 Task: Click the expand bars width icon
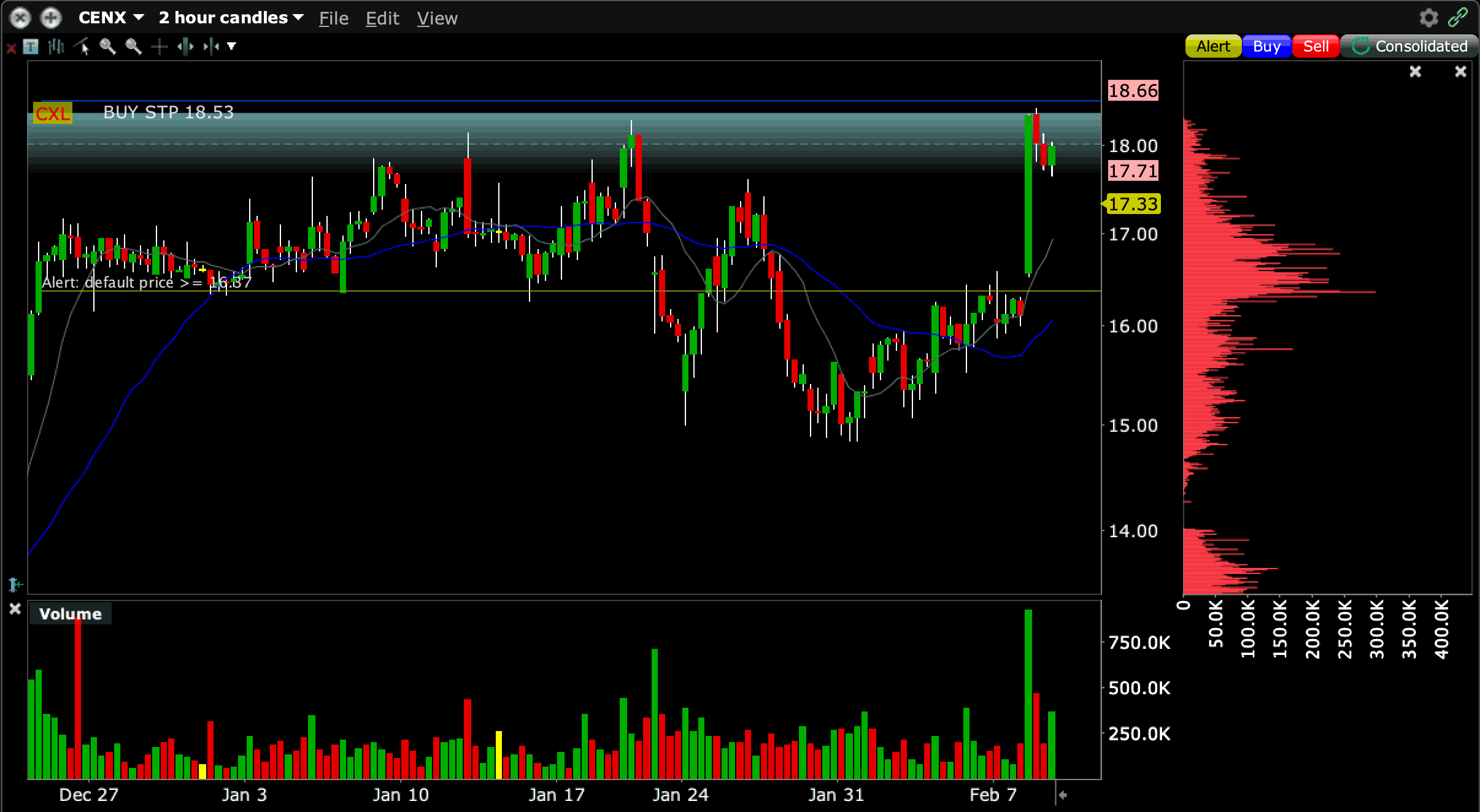[185, 47]
